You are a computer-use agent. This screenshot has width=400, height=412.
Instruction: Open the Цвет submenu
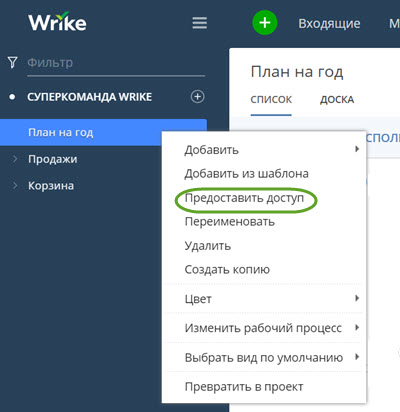point(264,299)
